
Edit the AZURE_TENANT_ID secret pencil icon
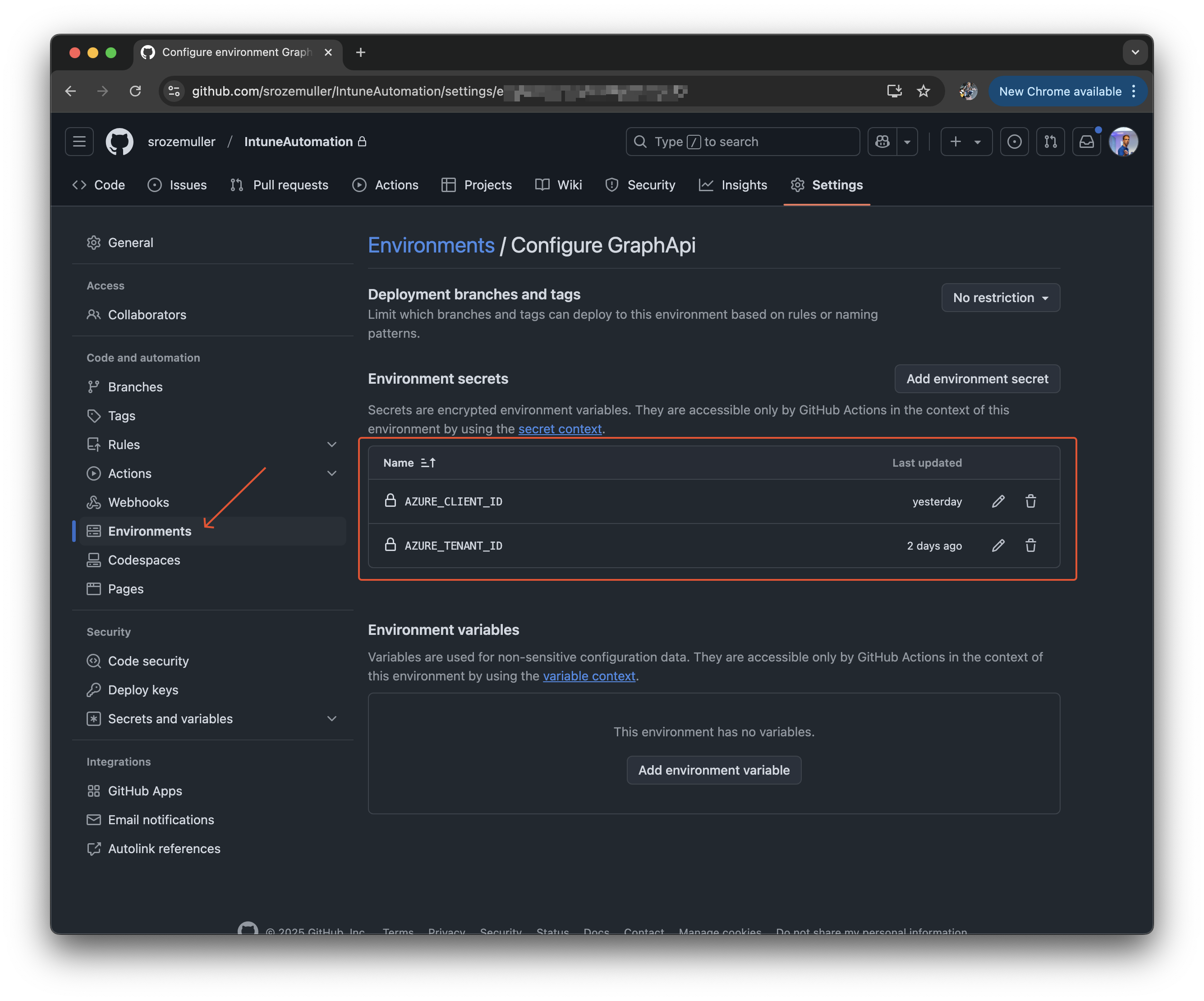pos(998,546)
